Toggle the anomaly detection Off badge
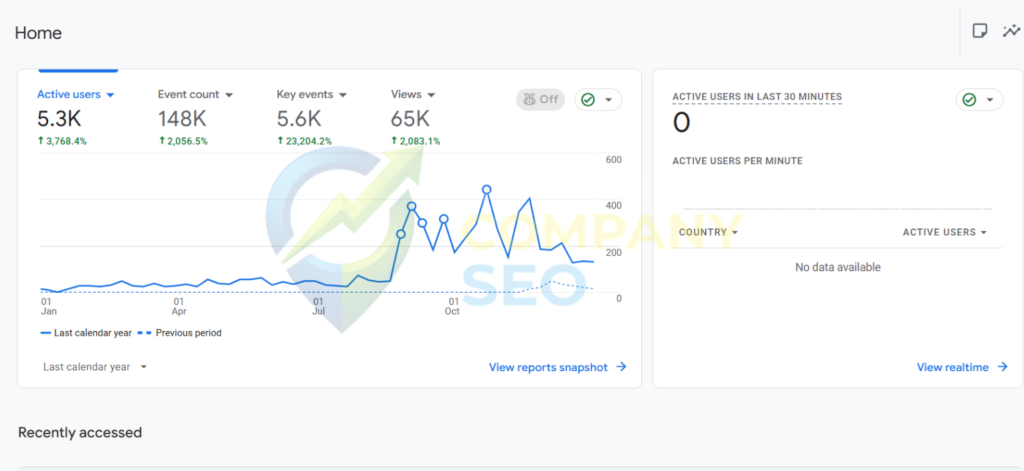1024x471 pixels. coord(540,99)
